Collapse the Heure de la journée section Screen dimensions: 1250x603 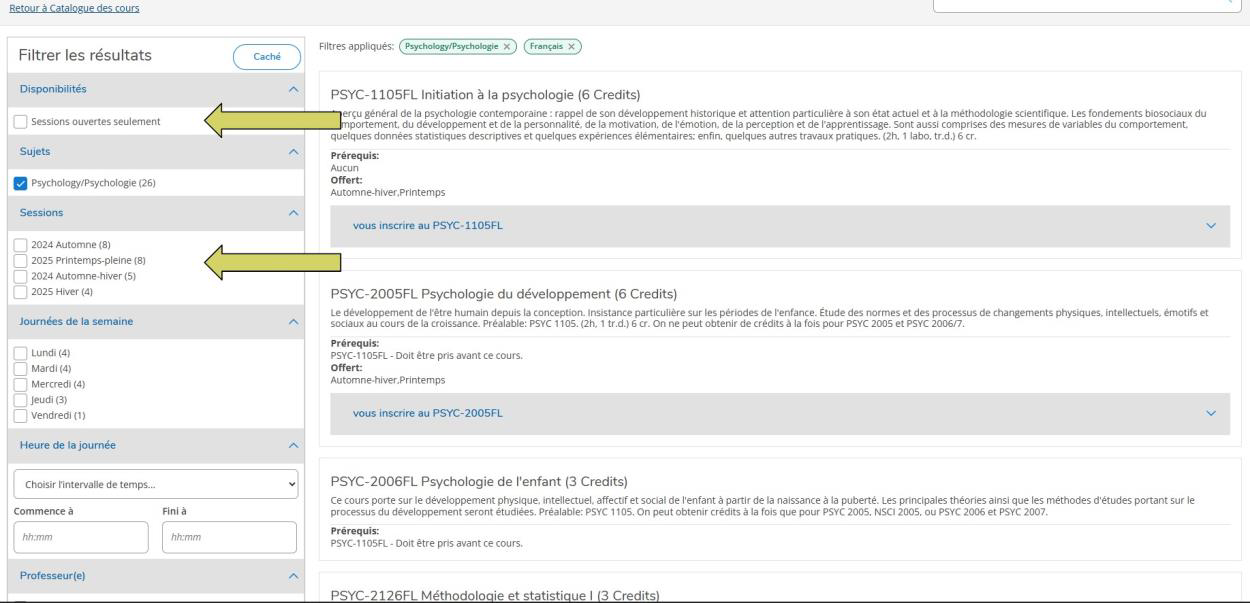click(x=293, y=445)
